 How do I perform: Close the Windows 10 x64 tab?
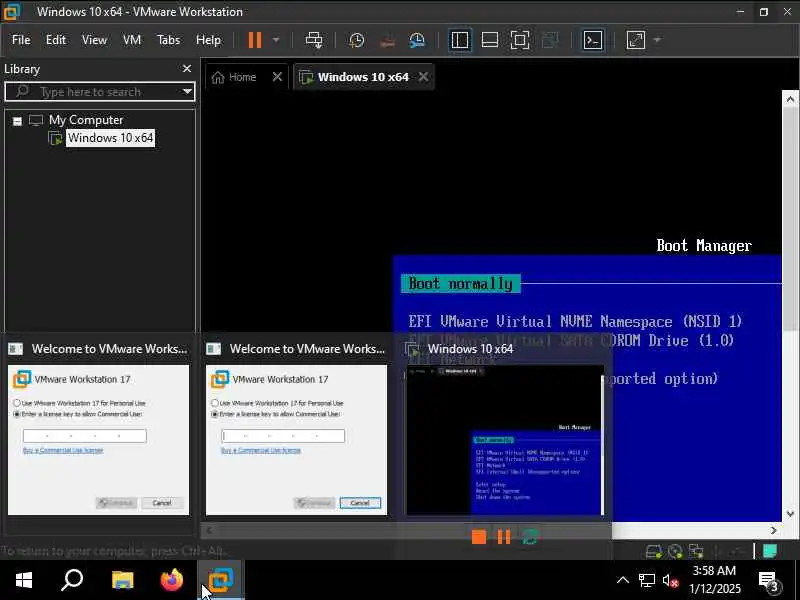pos(423,77)
